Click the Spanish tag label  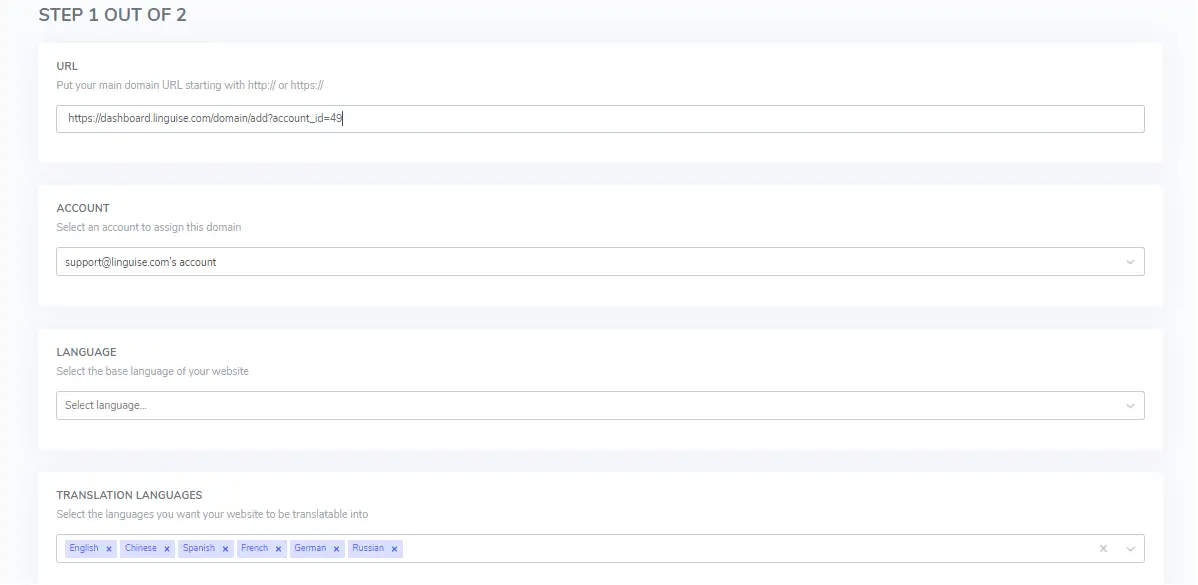coord(199,548)
